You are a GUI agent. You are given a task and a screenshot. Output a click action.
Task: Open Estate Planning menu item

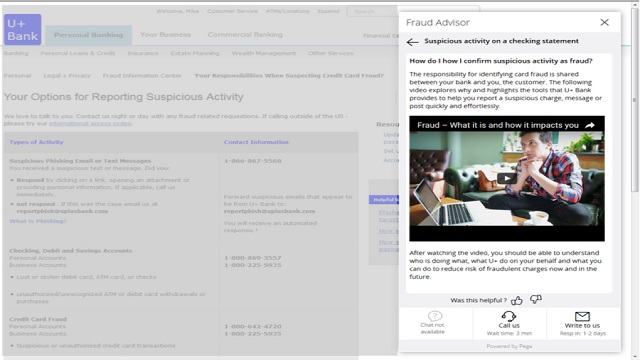point(195,53)
